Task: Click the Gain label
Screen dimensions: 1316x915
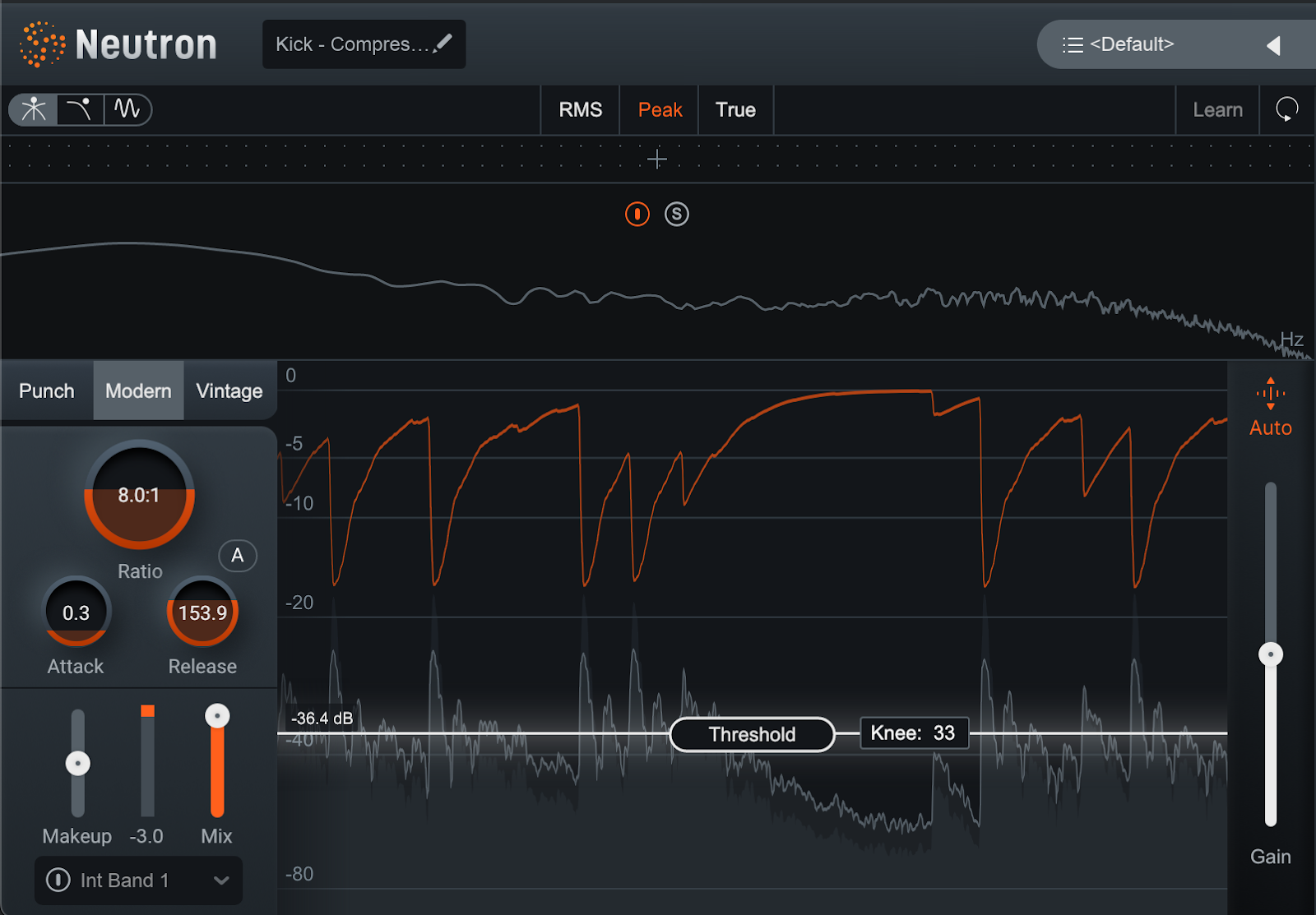Action: 1271,857
